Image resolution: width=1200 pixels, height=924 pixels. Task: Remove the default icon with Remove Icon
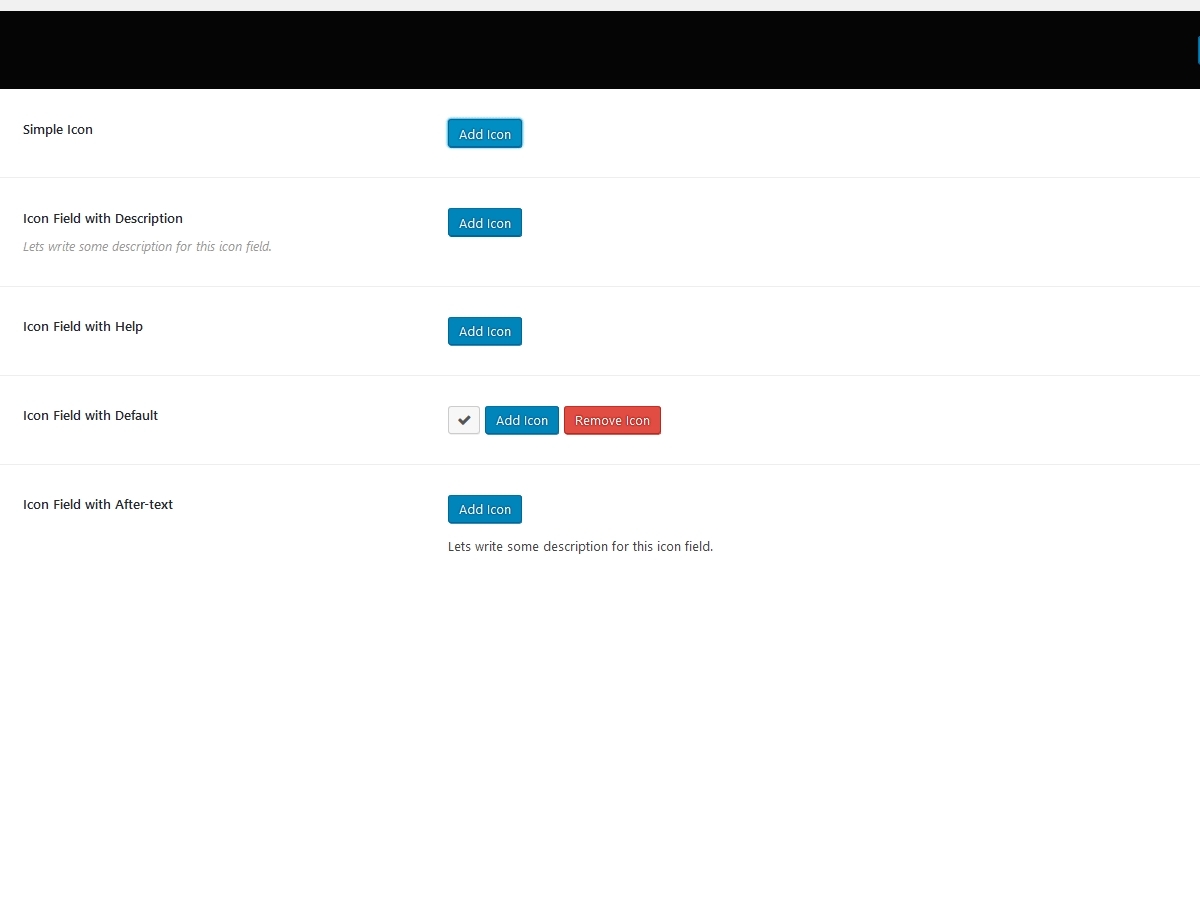(612, 421)
